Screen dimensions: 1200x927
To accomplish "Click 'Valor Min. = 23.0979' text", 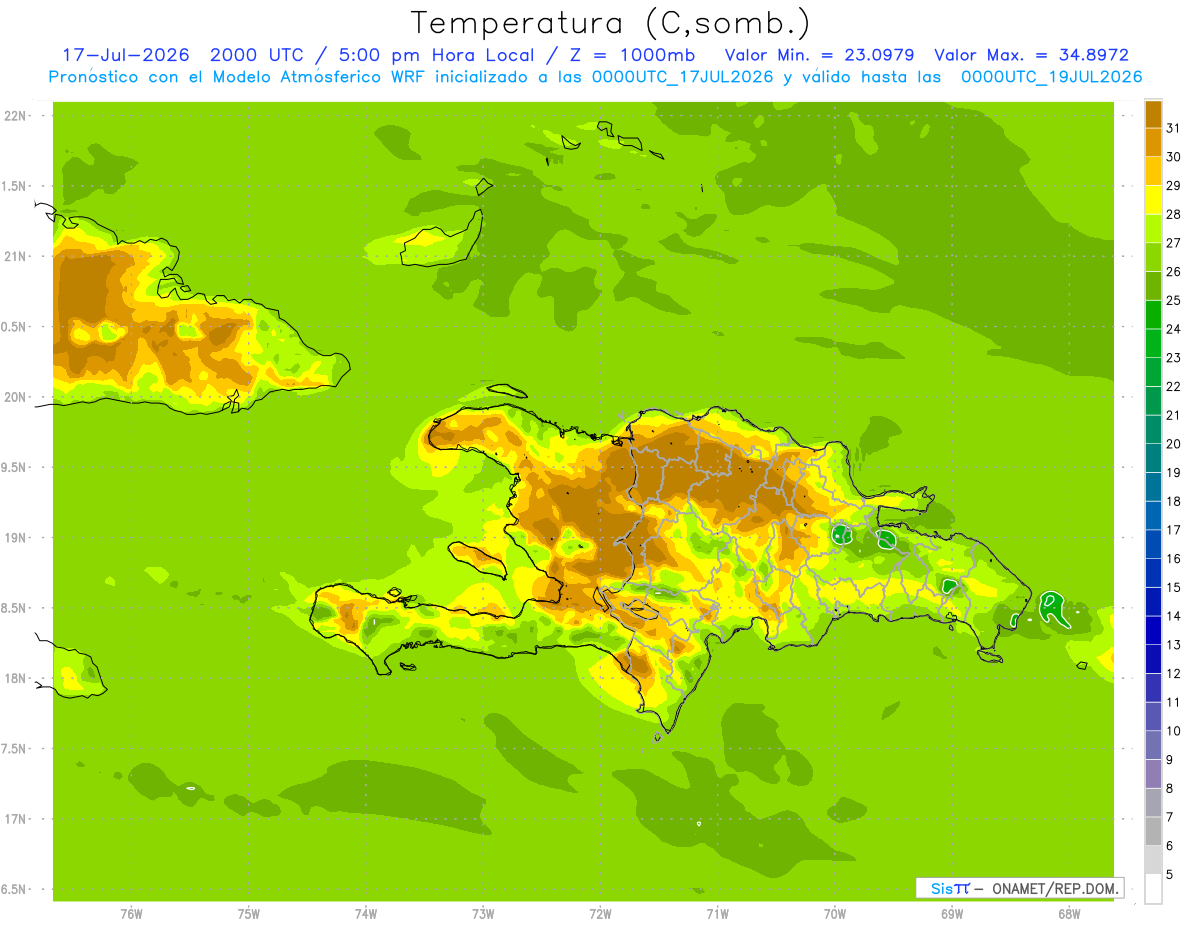I will [x=819, y=55].
